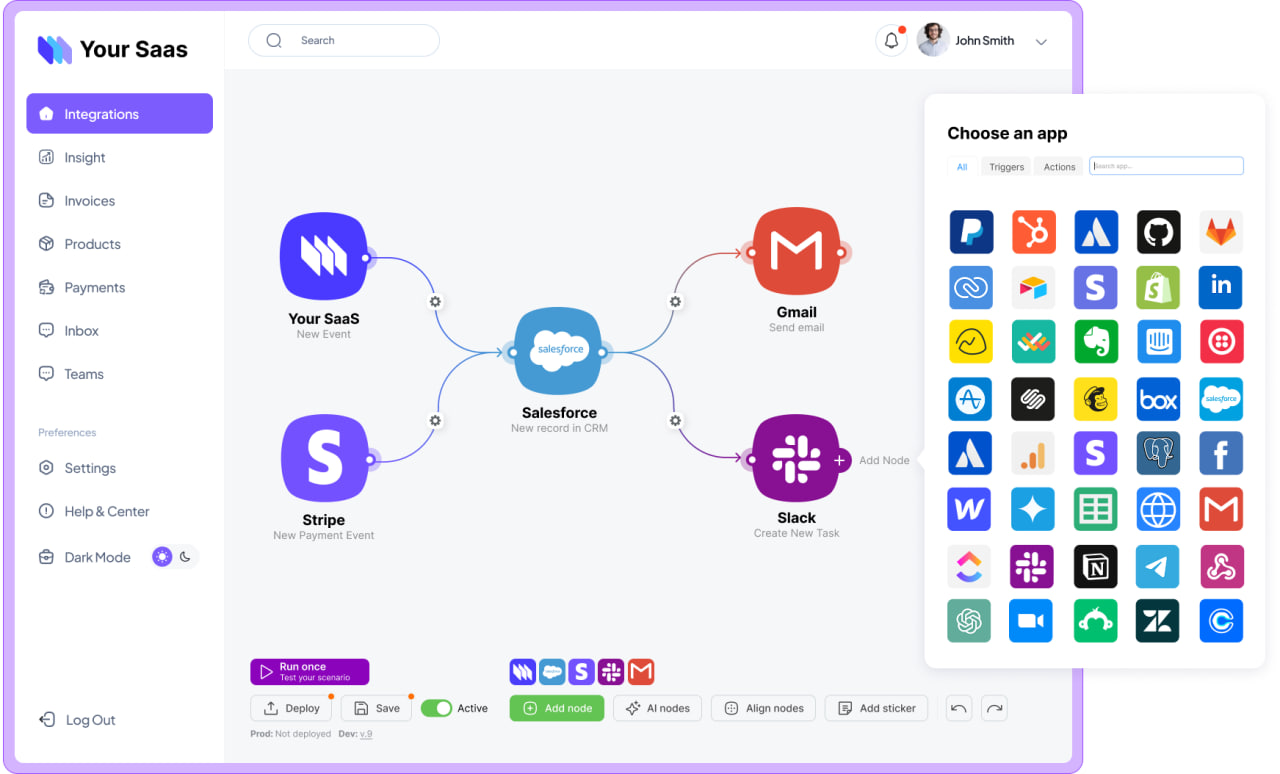1280x774 pixels.
Task: Pick the green SurveyMonkey app icon
Action: tap(1096, 621)
